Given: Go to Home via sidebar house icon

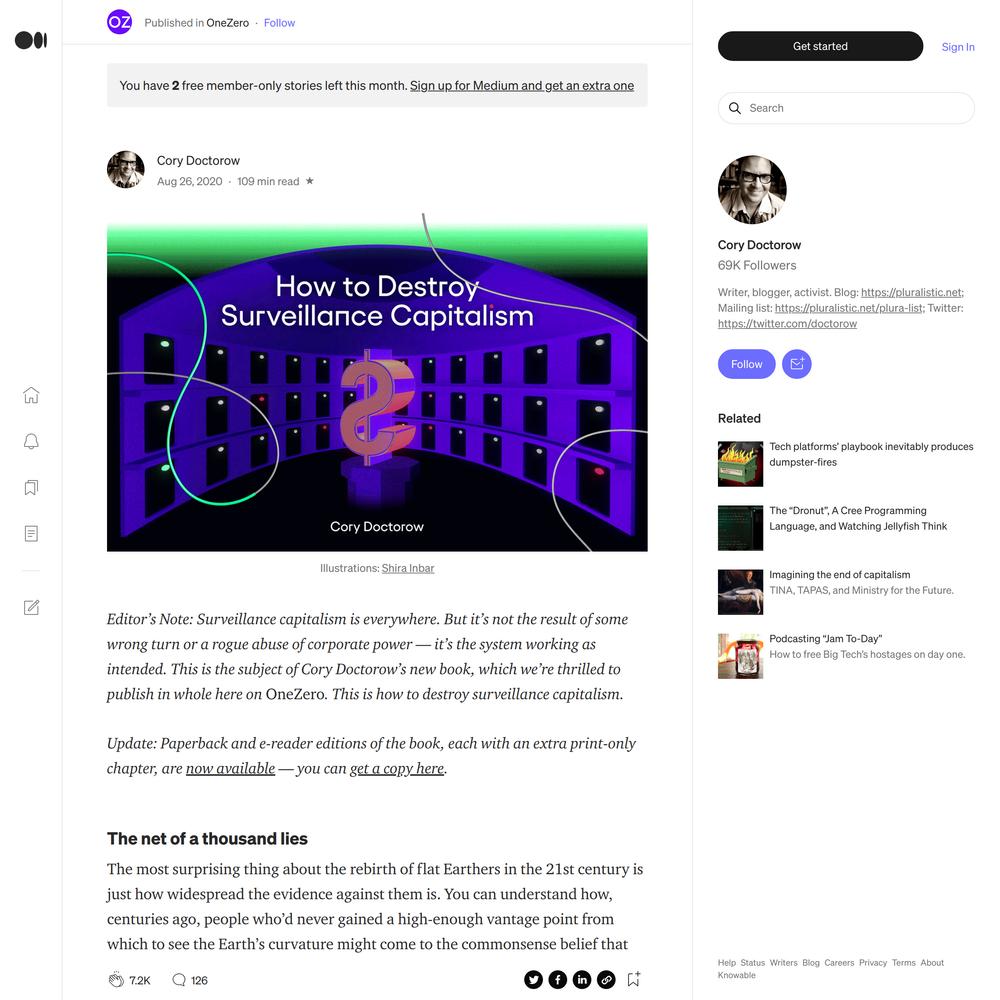Looking at the screenshot, I should (31, 395).
